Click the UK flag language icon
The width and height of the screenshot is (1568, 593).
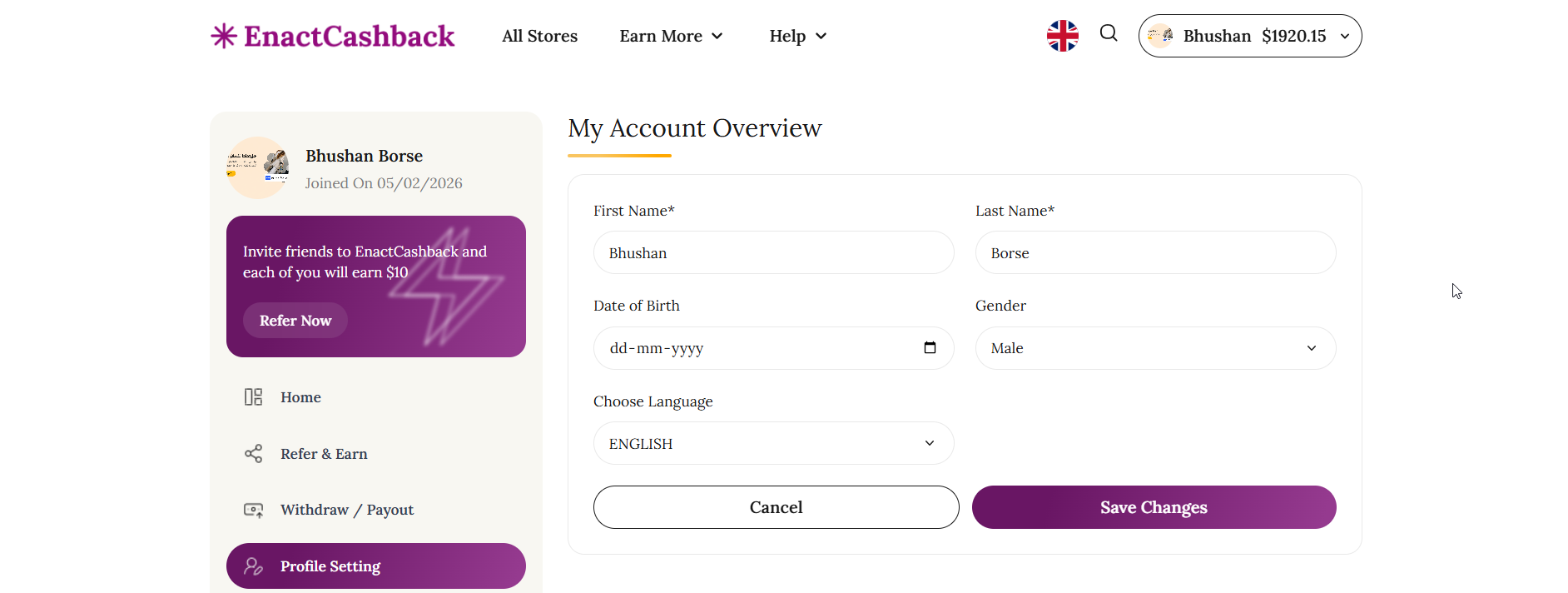1062,36
